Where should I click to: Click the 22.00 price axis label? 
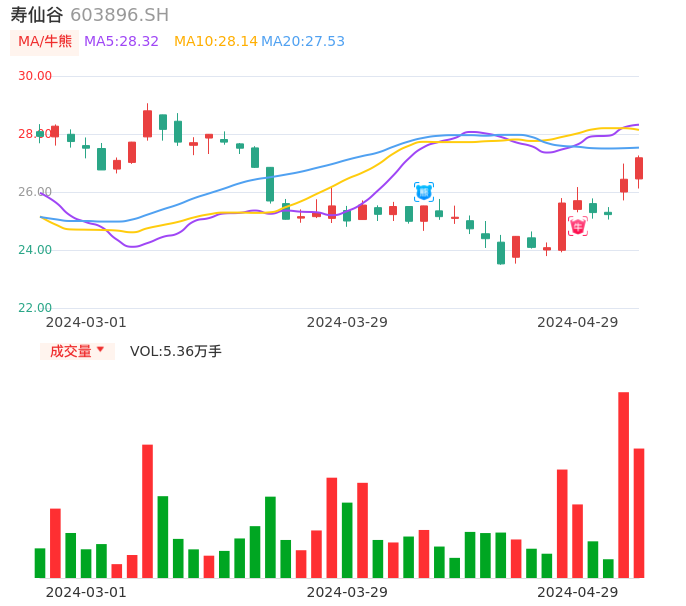tap(35, 308)
